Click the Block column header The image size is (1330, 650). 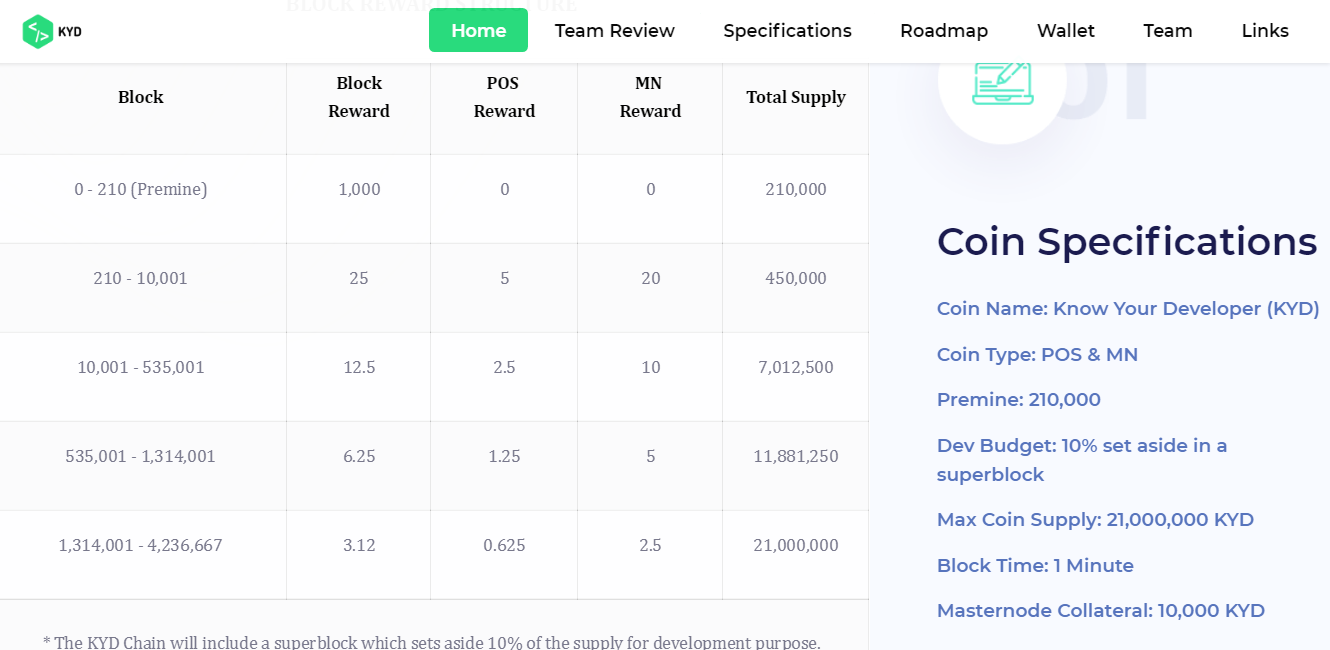coord(141,97)
